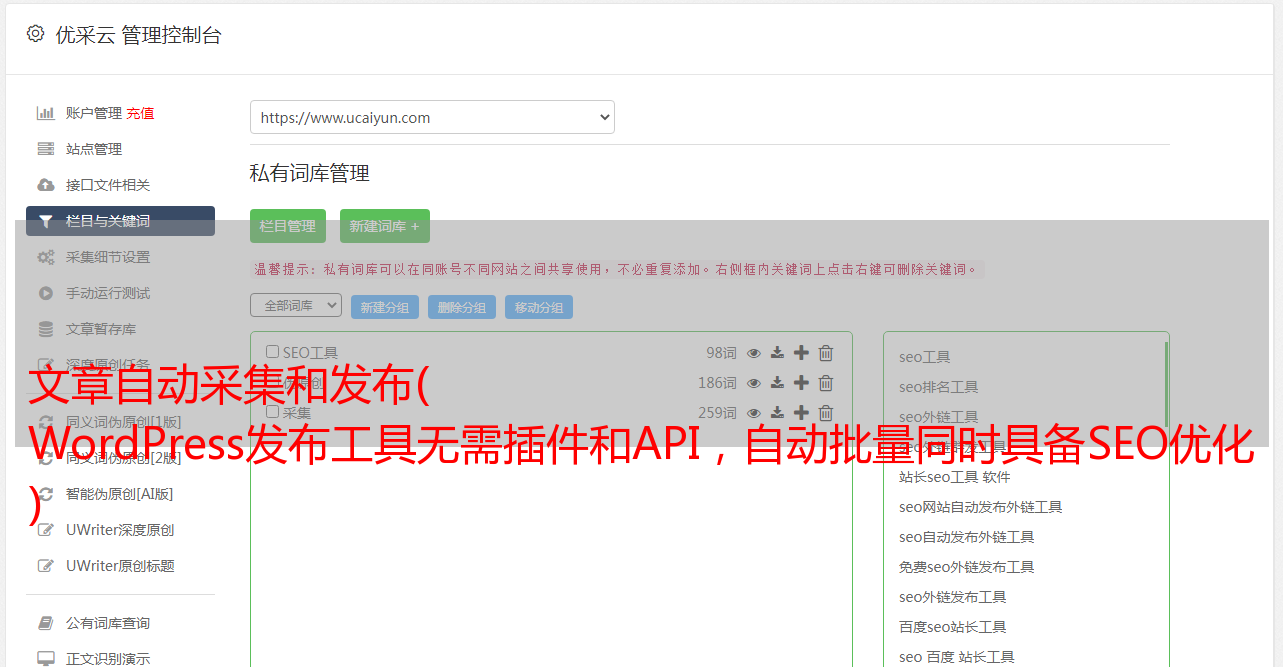Click the 186词 count
Image resolution: width=1283 pixels, height=667 pixels.
[717, 383]
